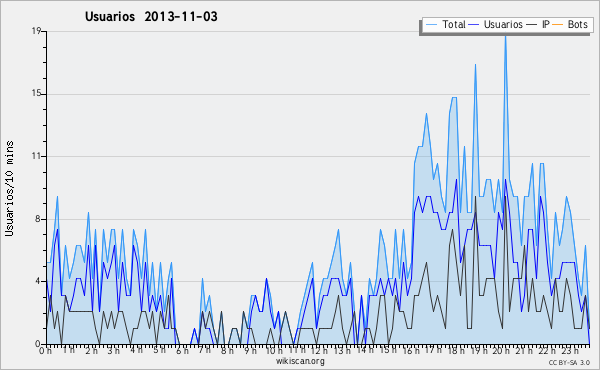Click the y-axis value 11
Screen dimensions: 600x370
[x=36, y=156]
